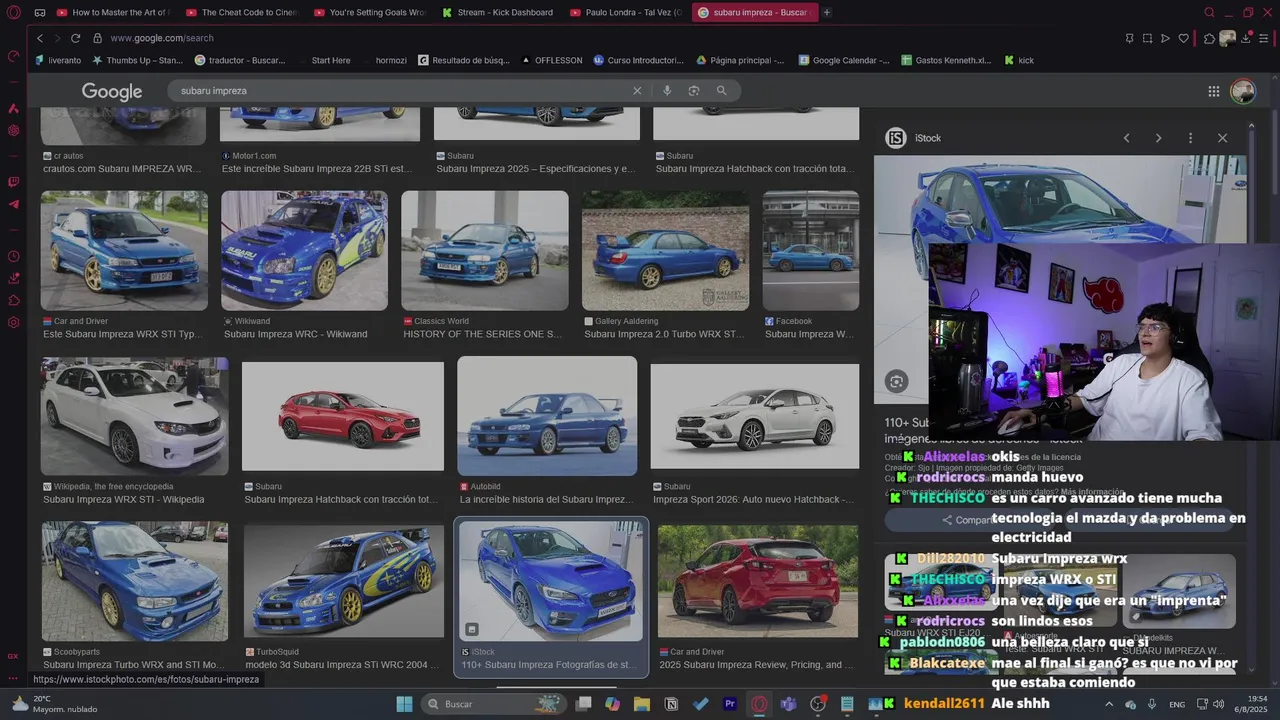Open the Windows Start menu
Screen dimensions: 1280x720
pos(405,704)
